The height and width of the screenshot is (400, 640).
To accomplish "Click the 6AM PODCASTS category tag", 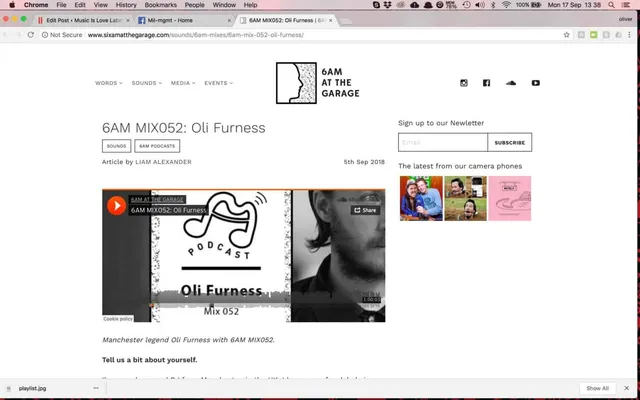I will pos(157,146).
